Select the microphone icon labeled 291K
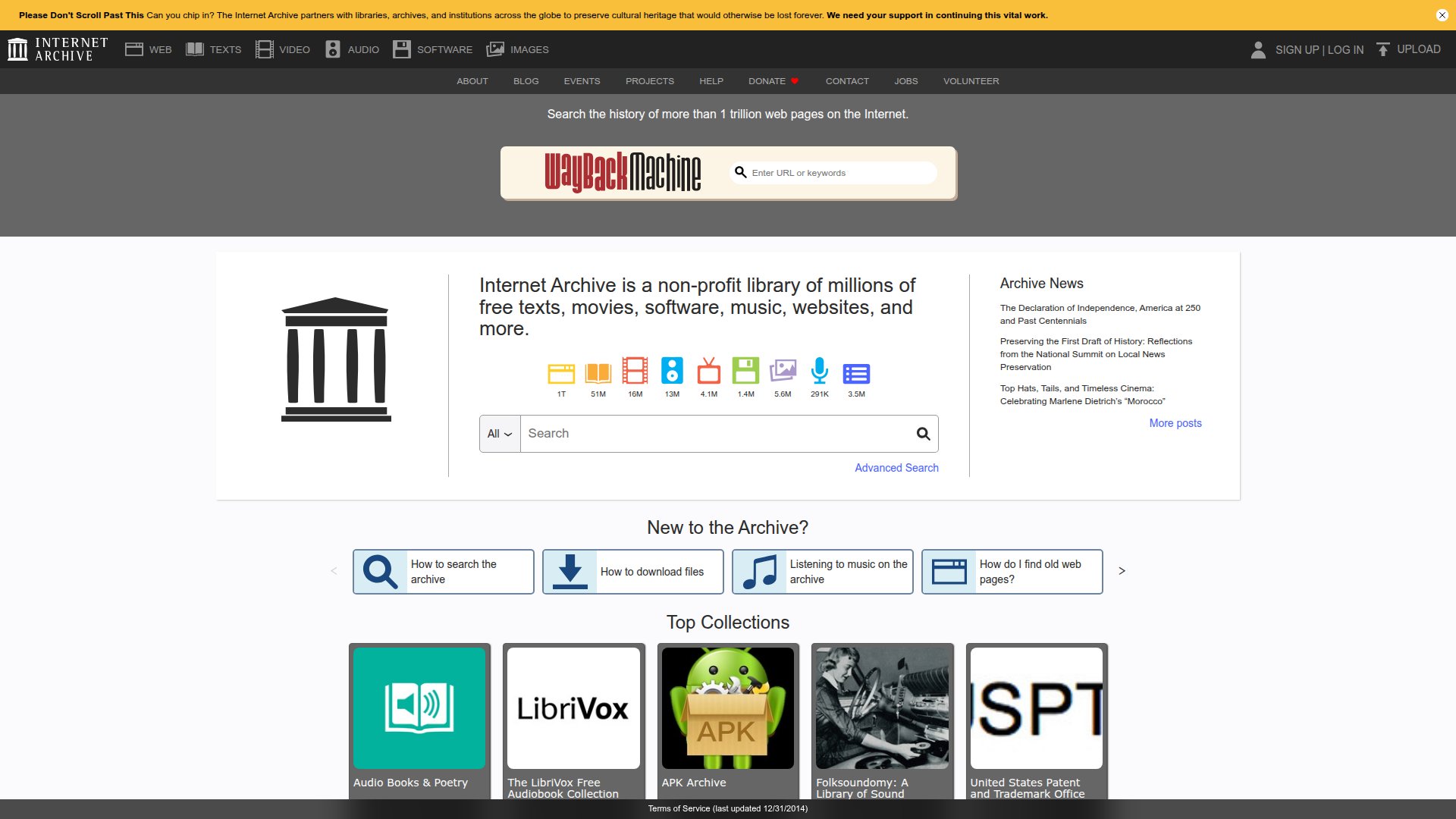The height and width of the screenshot is (819, 1456). point(820,371)
